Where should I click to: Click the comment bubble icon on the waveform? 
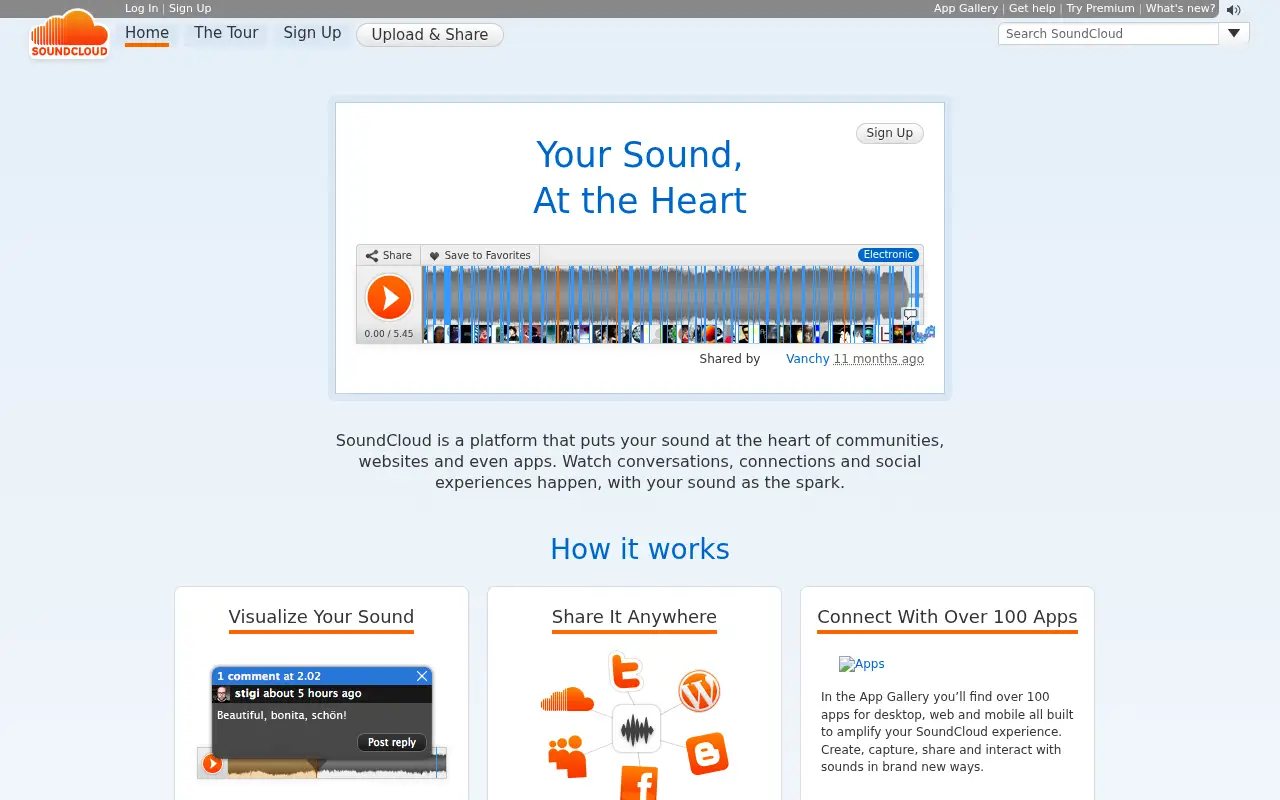pos(910,314)
